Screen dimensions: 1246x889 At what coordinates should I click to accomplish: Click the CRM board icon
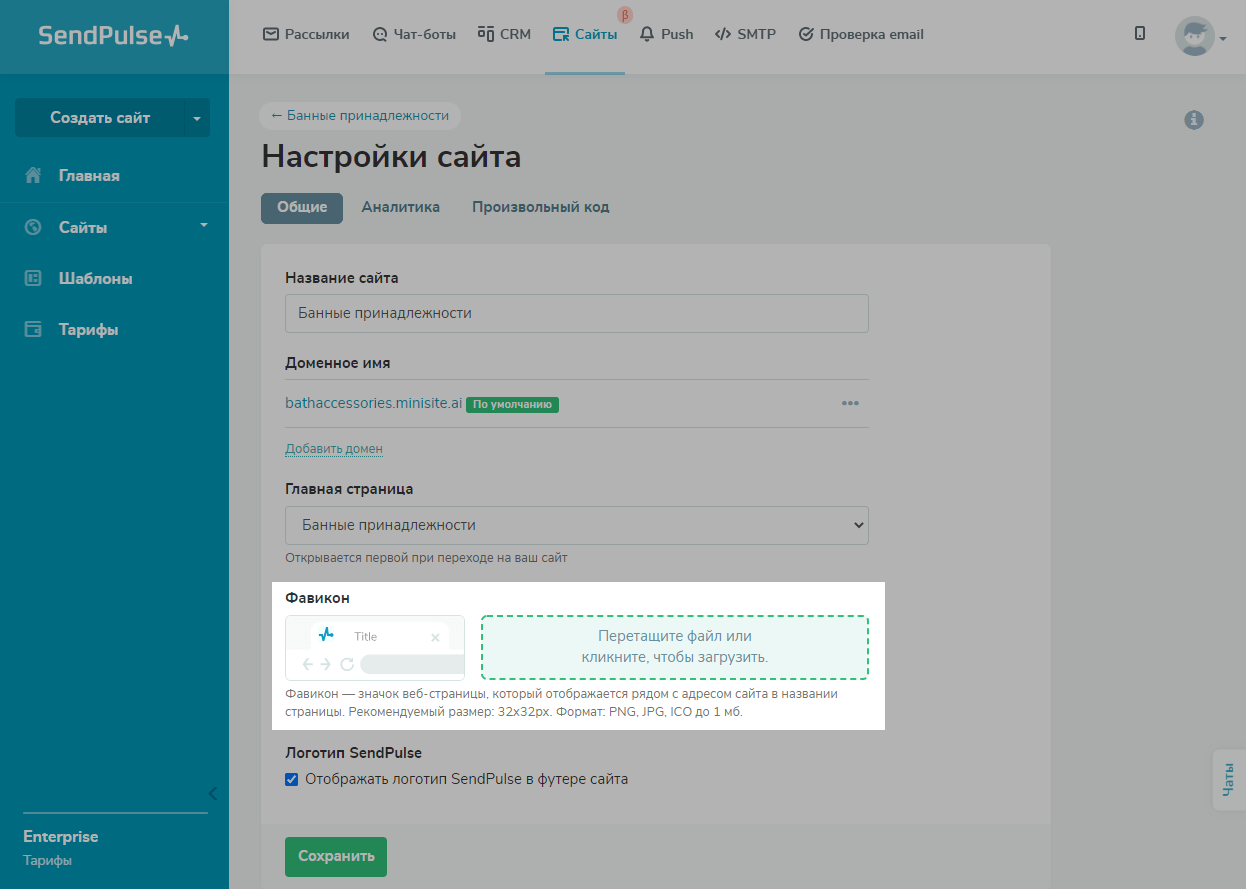[x=486, y=33]
